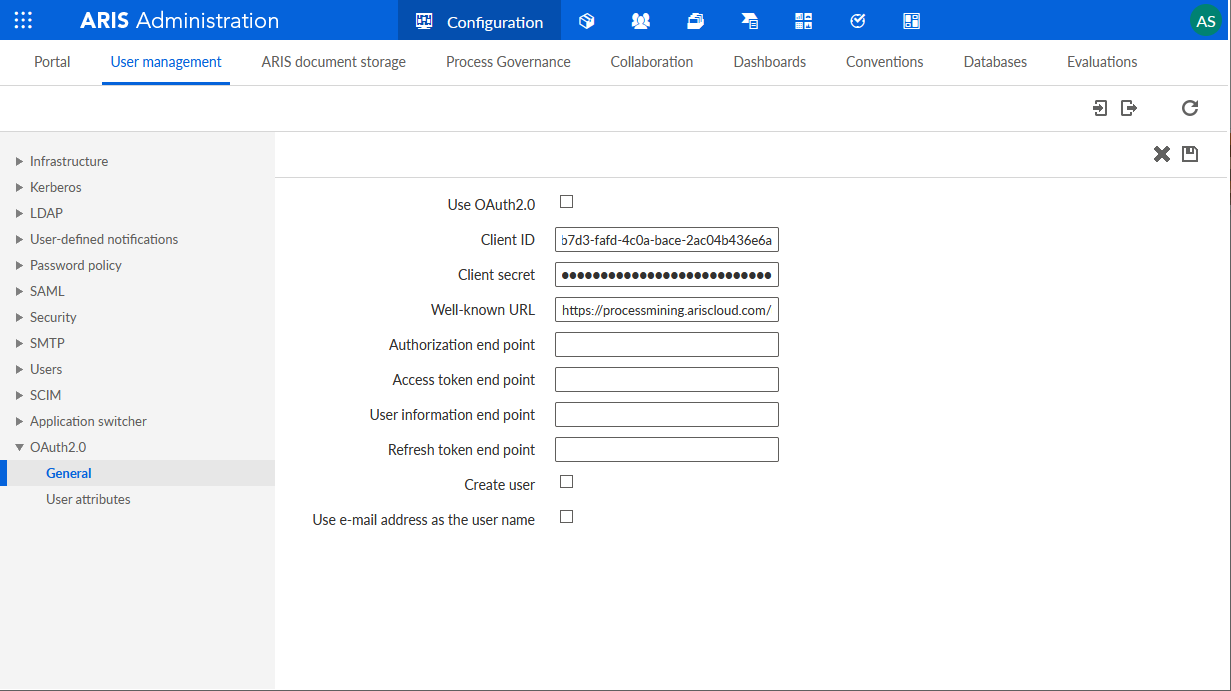
Task: Open the user group icon in header
Action: [x=641, y=20]
